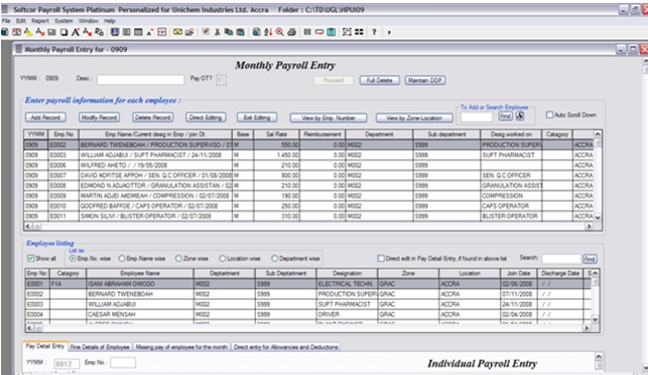Click the blue monitor icon in toolbar

point(115,32)
